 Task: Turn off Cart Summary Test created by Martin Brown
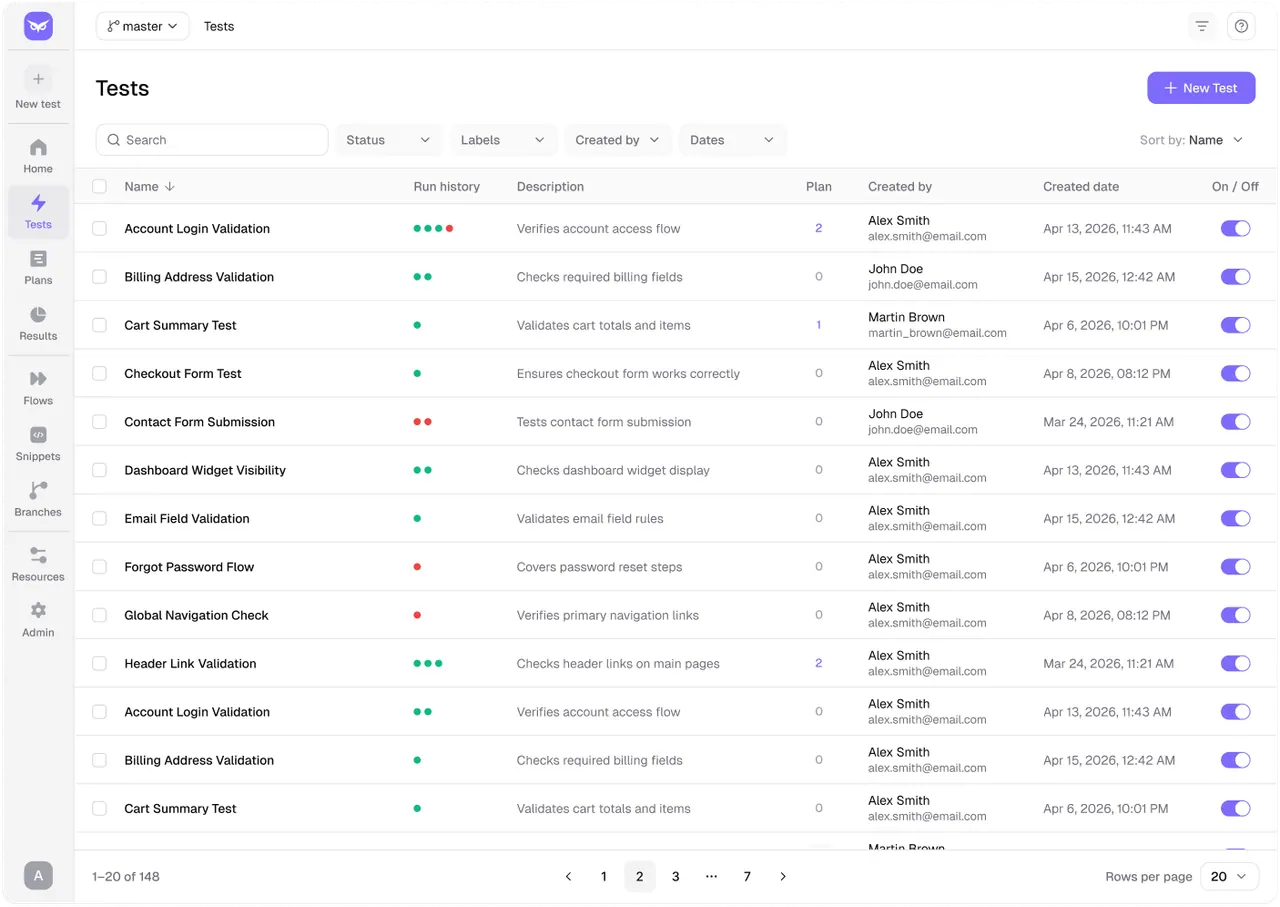tap(1235, 325)
